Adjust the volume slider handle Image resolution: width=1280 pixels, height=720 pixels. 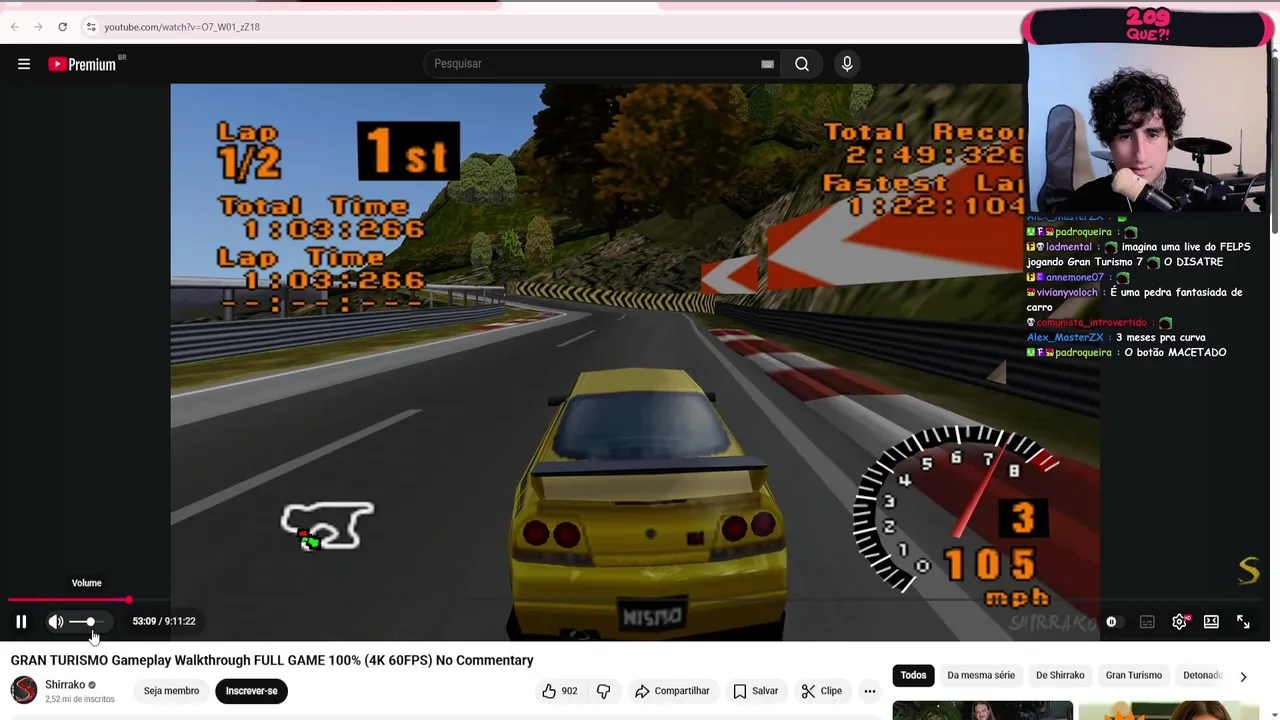tap(90, 622)
